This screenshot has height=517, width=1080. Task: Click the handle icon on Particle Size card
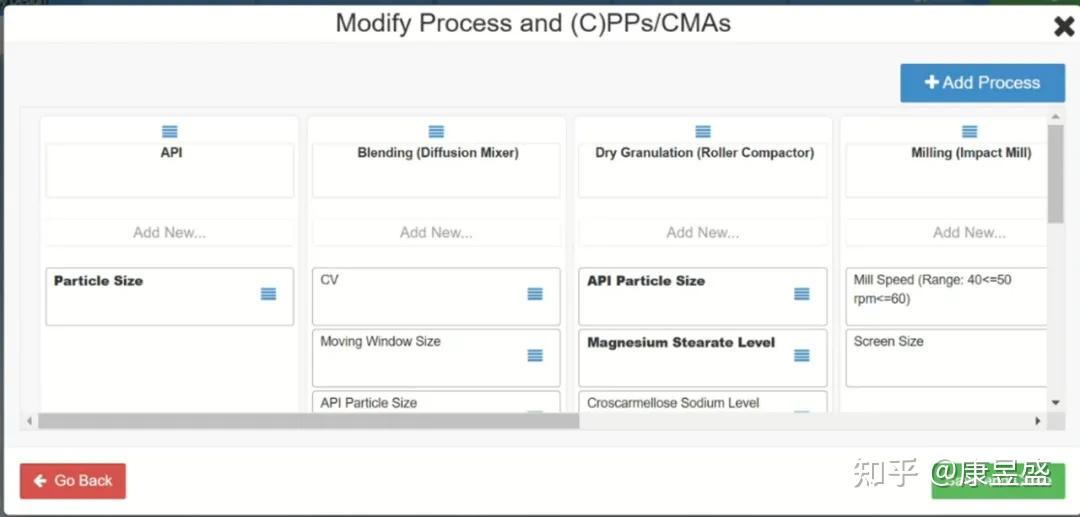coord(268,294)
